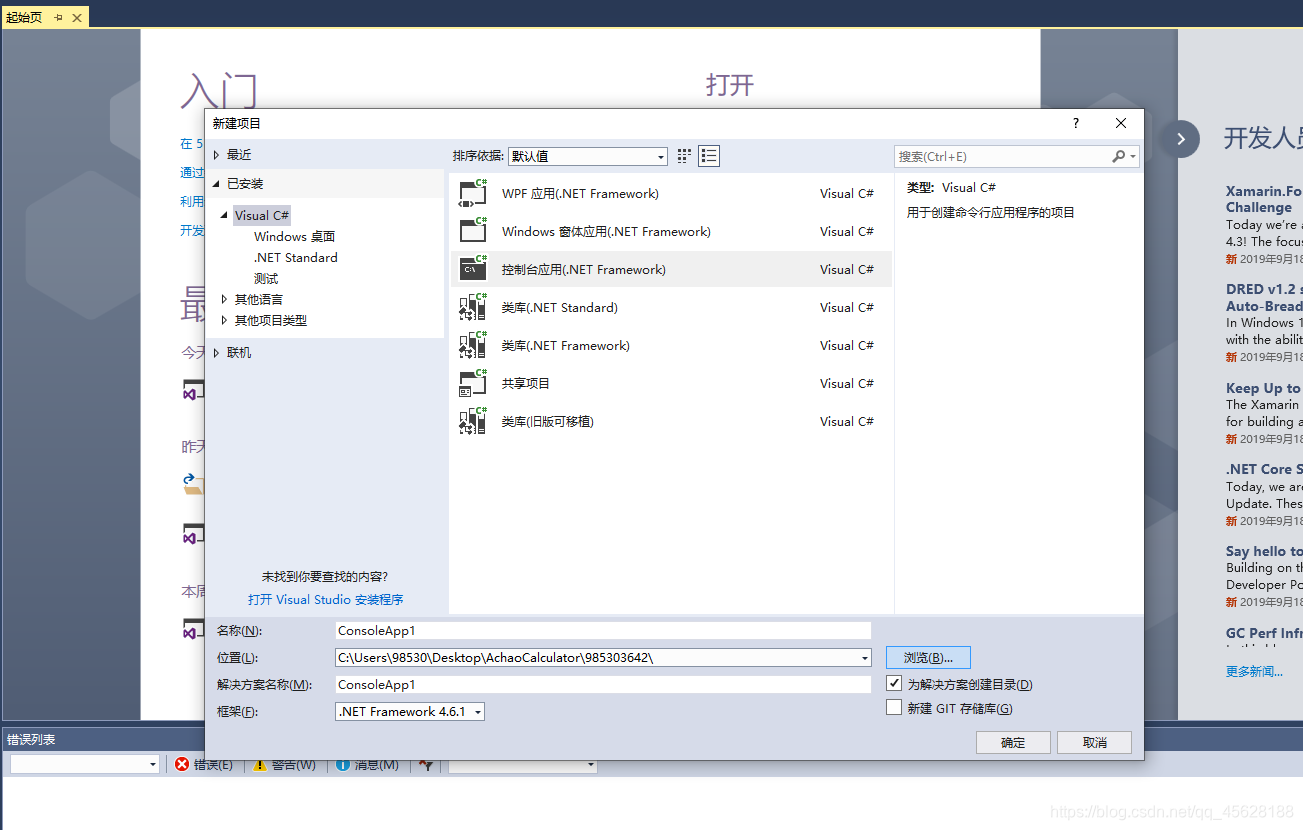Expand the 最近 tree node

pos(216,154)
